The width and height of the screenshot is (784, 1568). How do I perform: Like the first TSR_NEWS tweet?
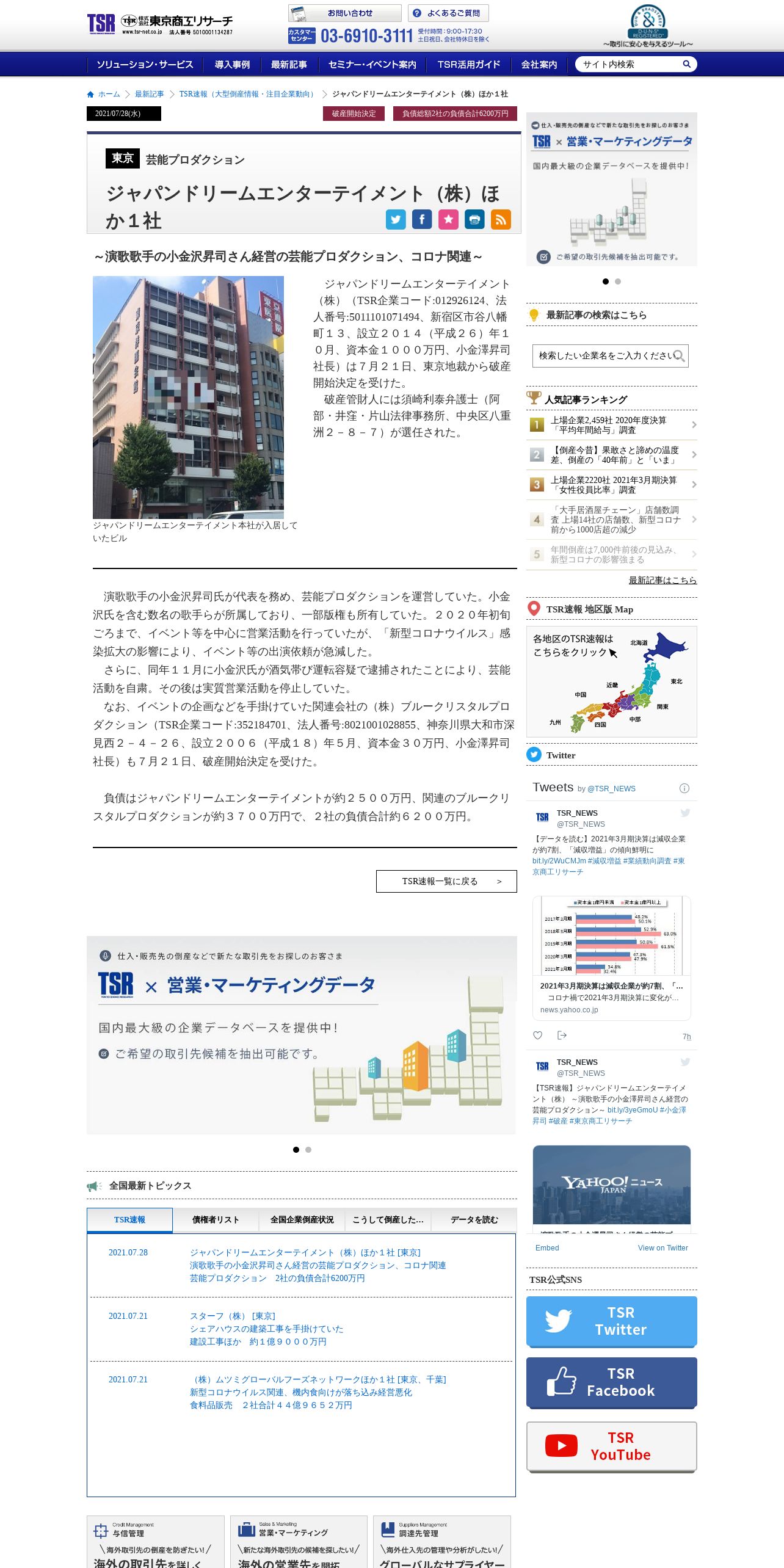pos(537,1035)
